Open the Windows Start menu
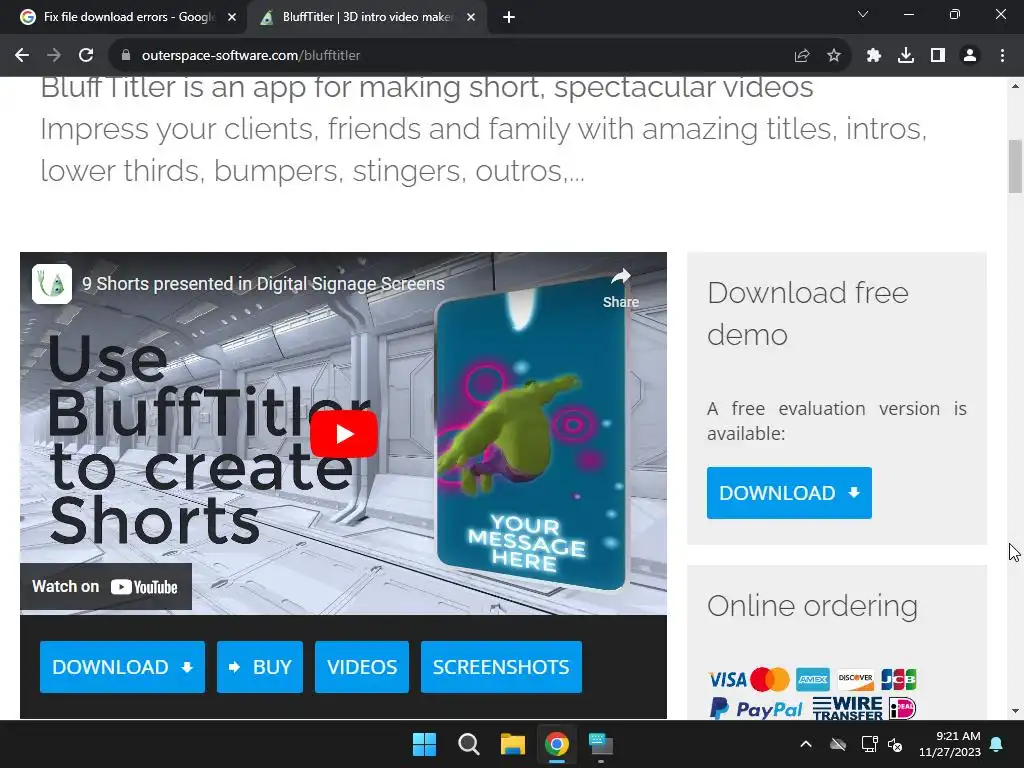Image resolution: width=1024 pixels, height=768 pixels. [x=424, y=744]
